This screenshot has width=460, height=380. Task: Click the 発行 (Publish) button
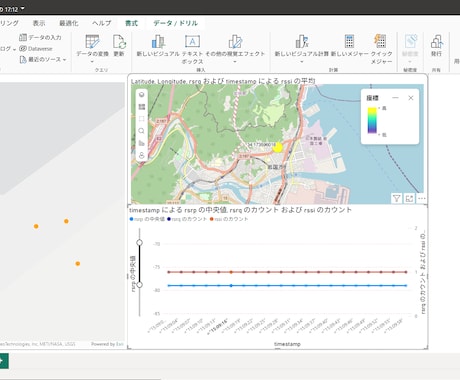(x=436, y=45)
